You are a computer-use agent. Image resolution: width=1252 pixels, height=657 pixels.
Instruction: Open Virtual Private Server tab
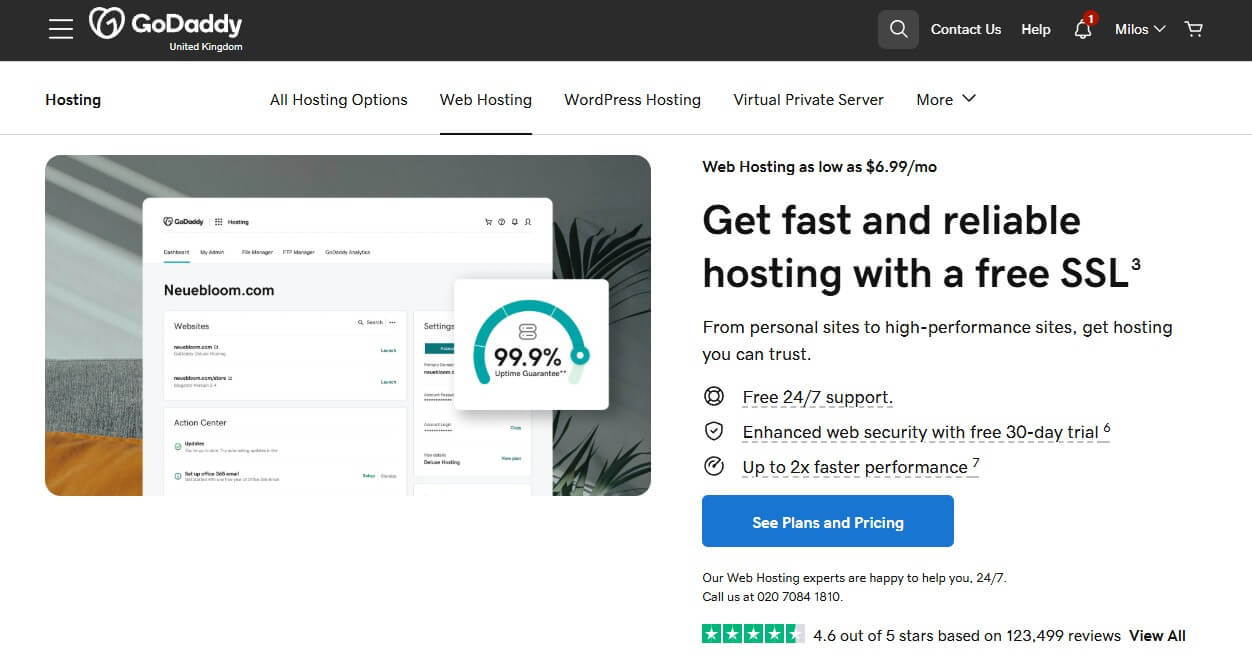pos(808,99)
